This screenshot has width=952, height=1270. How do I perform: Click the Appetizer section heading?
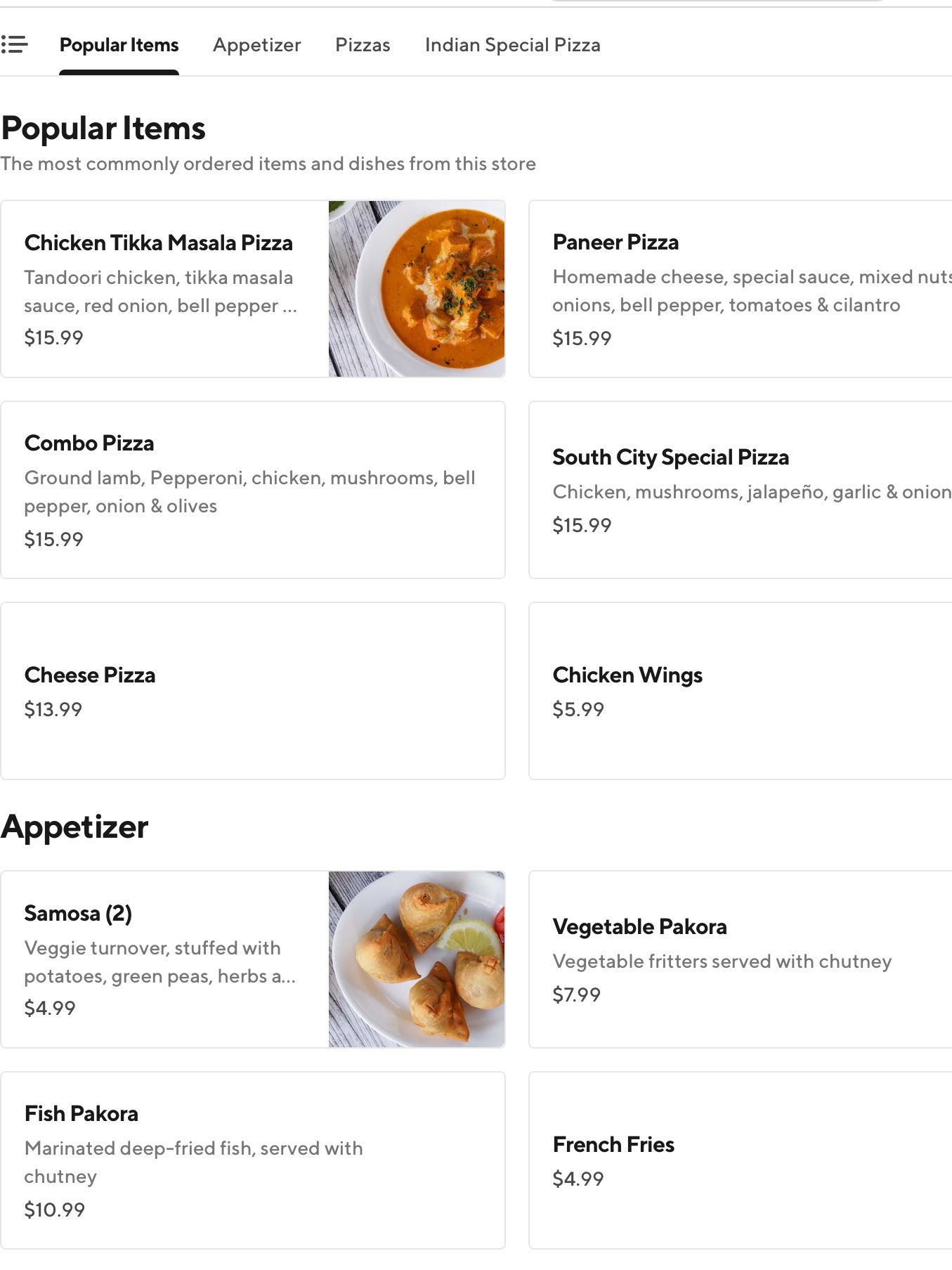click(x=74, y=827)
